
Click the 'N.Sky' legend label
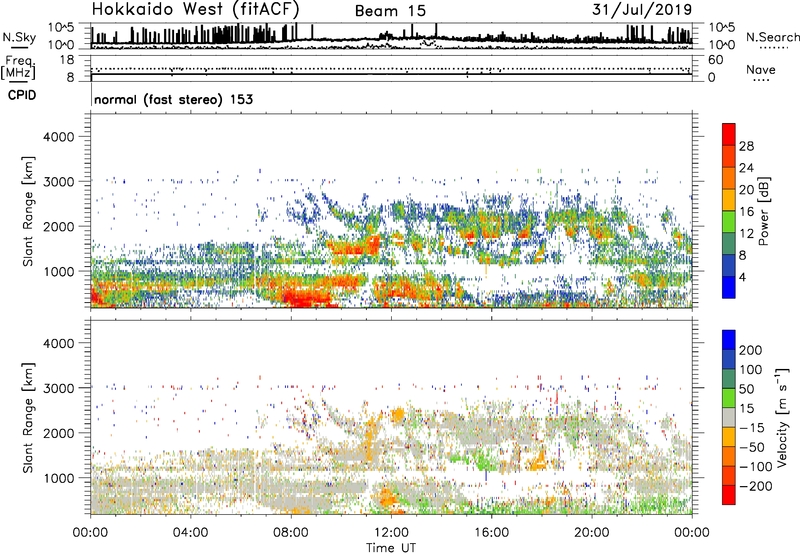coord(19,37)
